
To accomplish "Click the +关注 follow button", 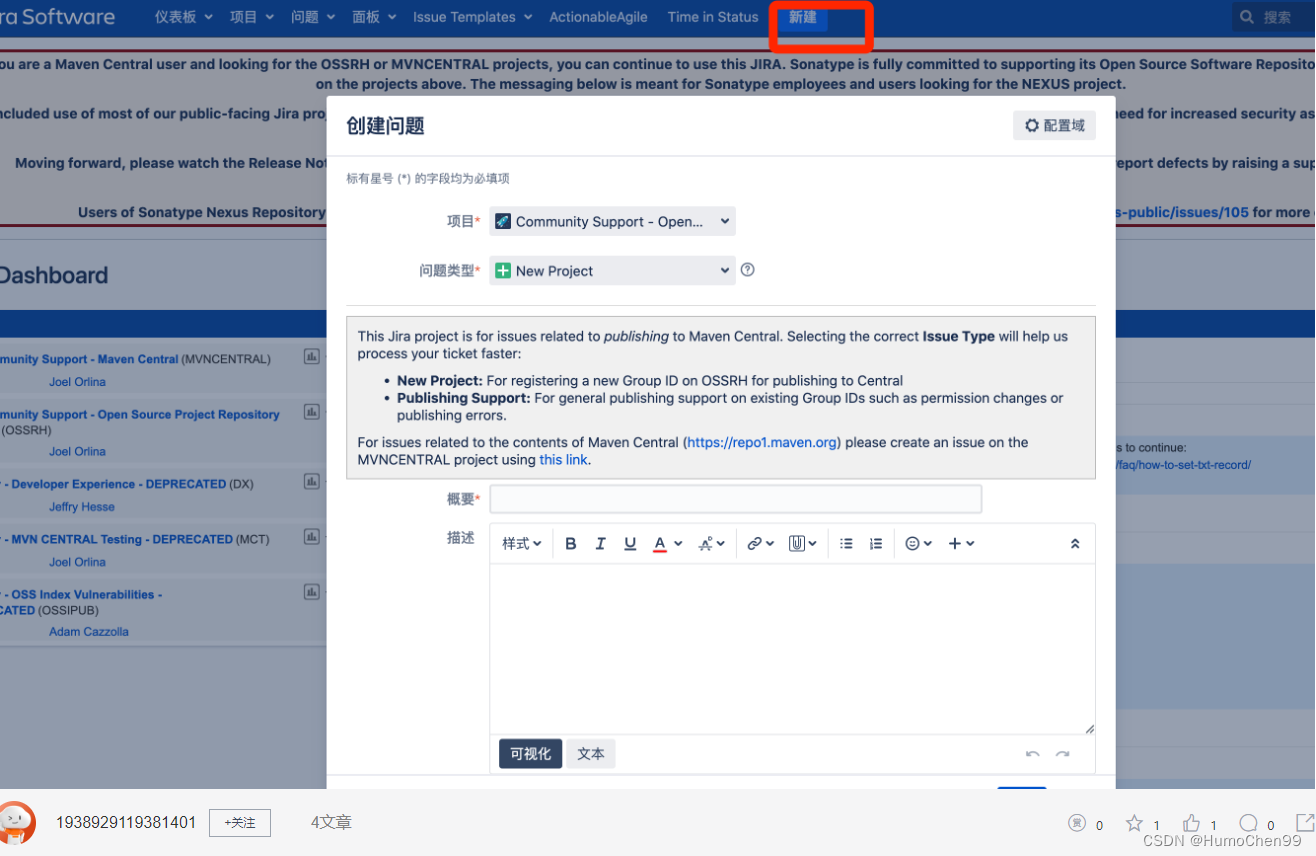I will [x=240, y=823].
